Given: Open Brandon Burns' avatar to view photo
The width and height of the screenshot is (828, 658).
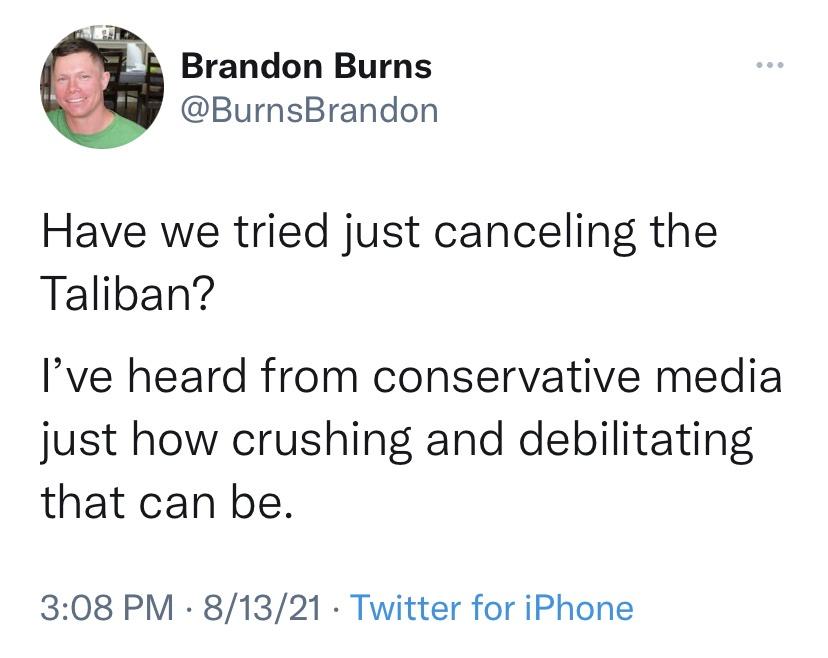Looking at the screenshot, I should [102, 86].
